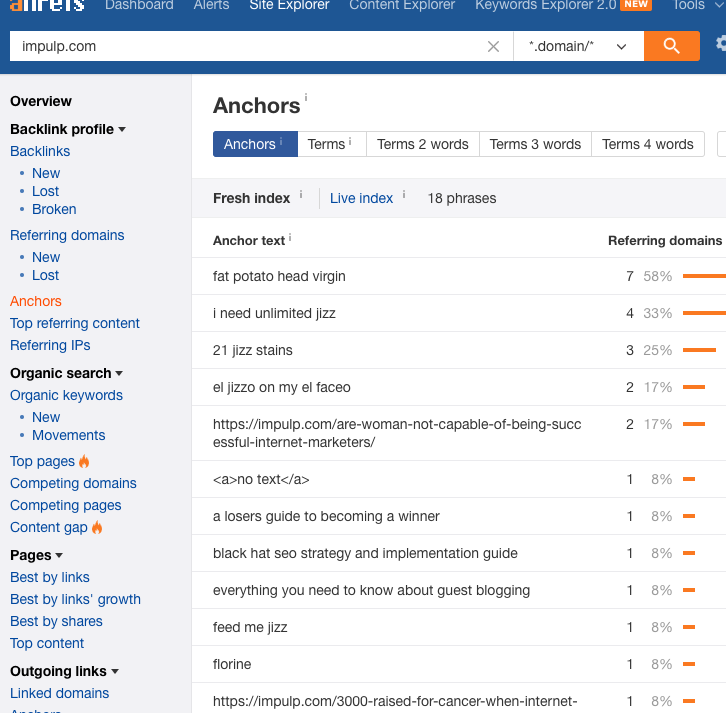Open the *.domain/* mode dropdown
The width and height of the screenshot is (726, 713).
click(578, 46)
